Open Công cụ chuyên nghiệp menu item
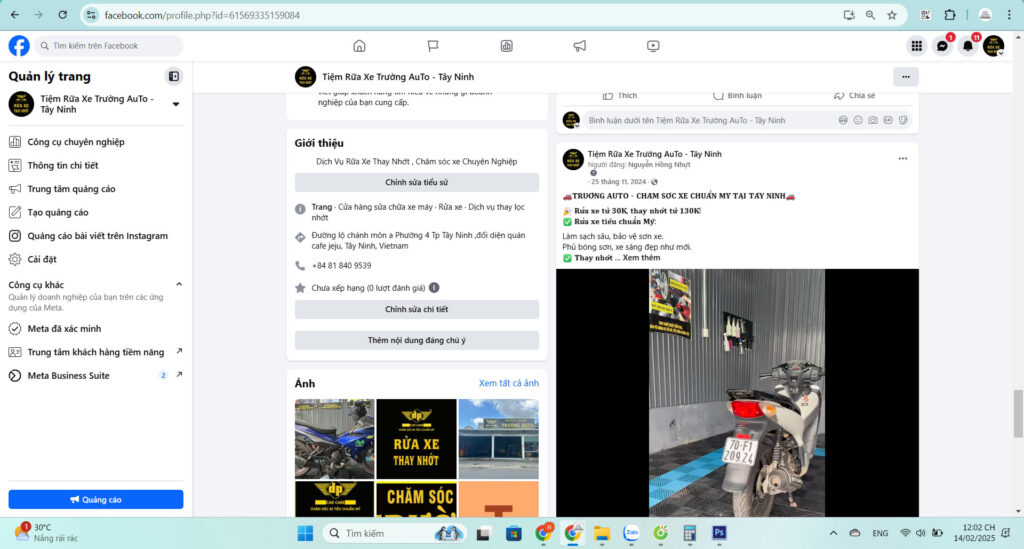Screen dimensions: 1024x549 point(76,142)
